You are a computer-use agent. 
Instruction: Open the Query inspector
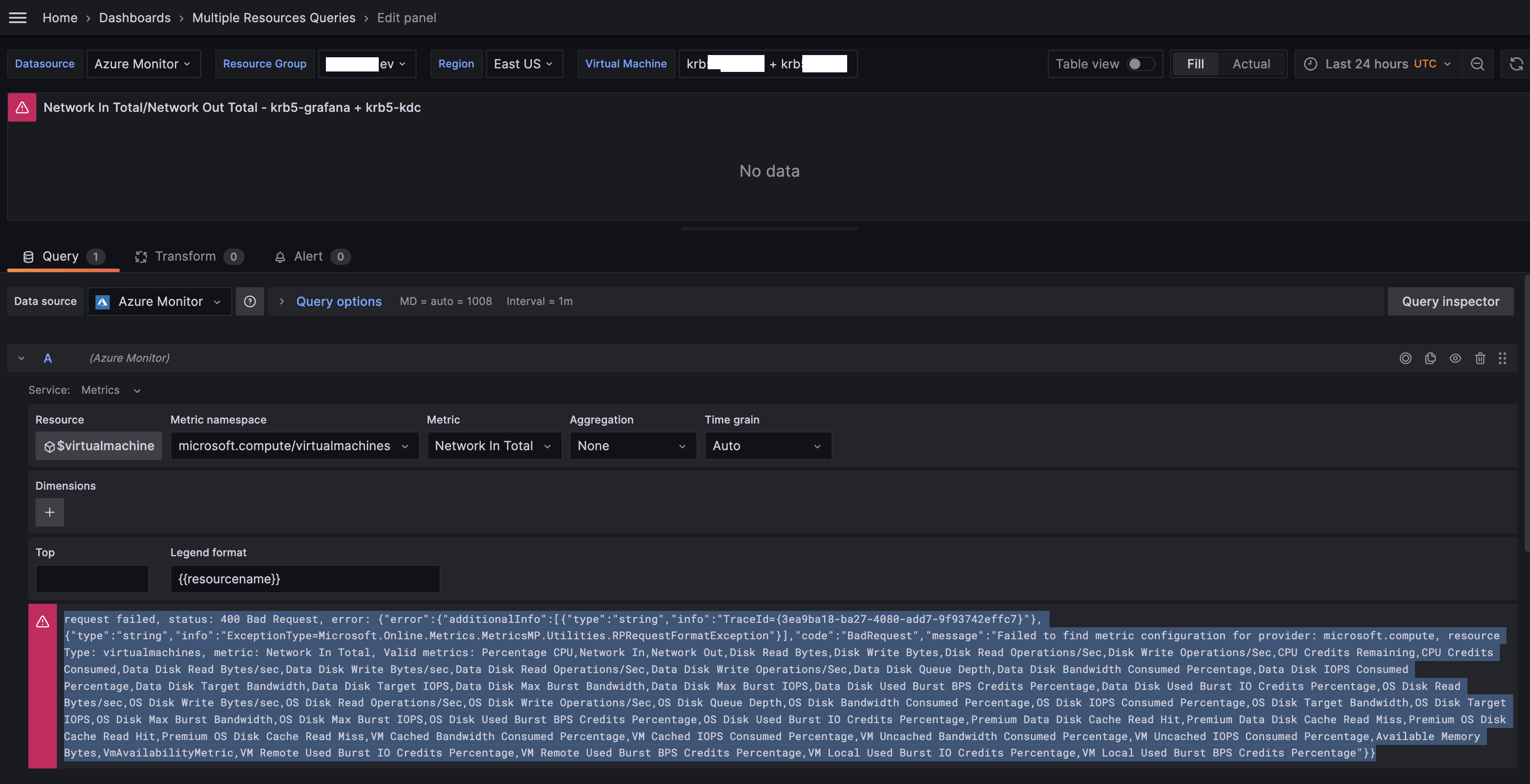point(1451,301)
